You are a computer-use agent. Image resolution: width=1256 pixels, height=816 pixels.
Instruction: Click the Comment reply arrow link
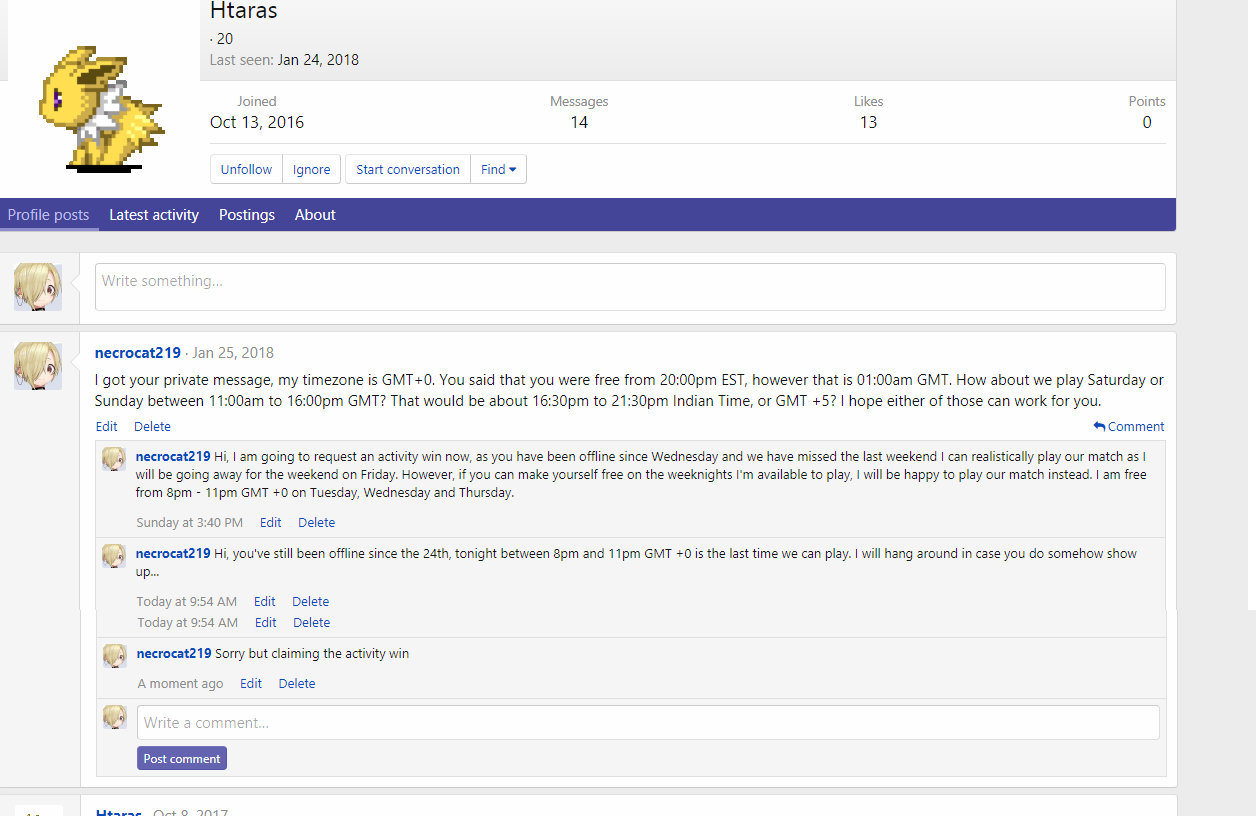pos(1129,426)
